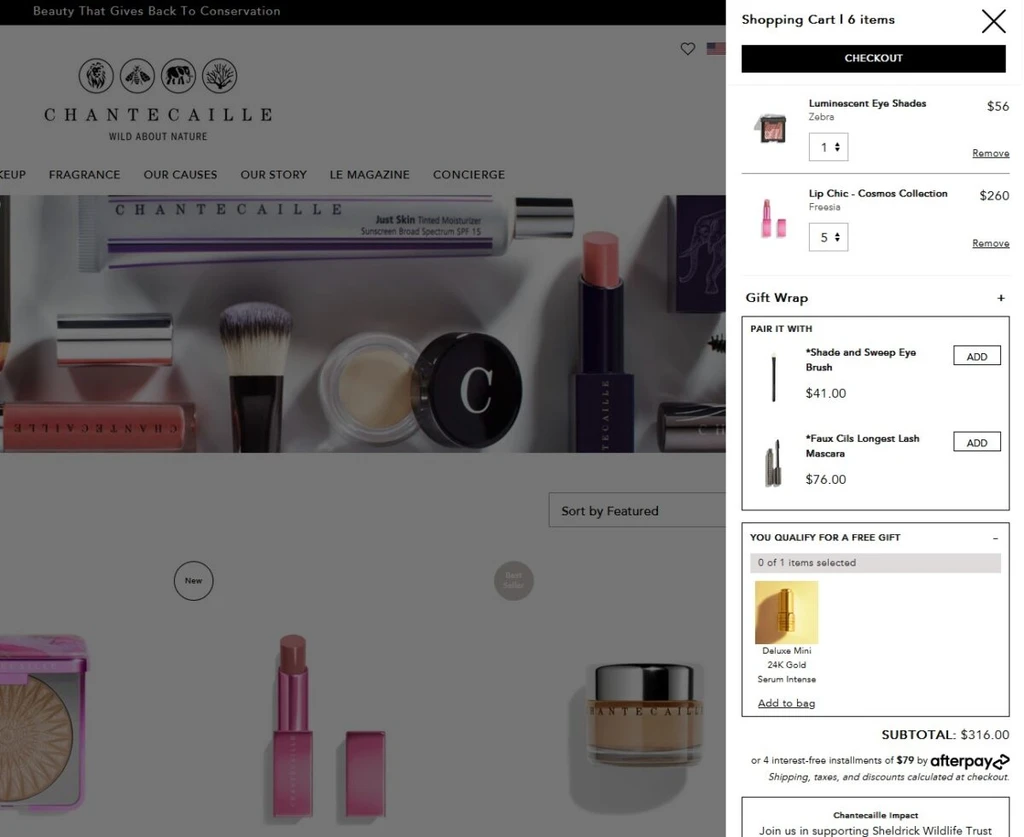Remove Lip Chic Cosmos Collection from cart

click(x=990, y=244)
